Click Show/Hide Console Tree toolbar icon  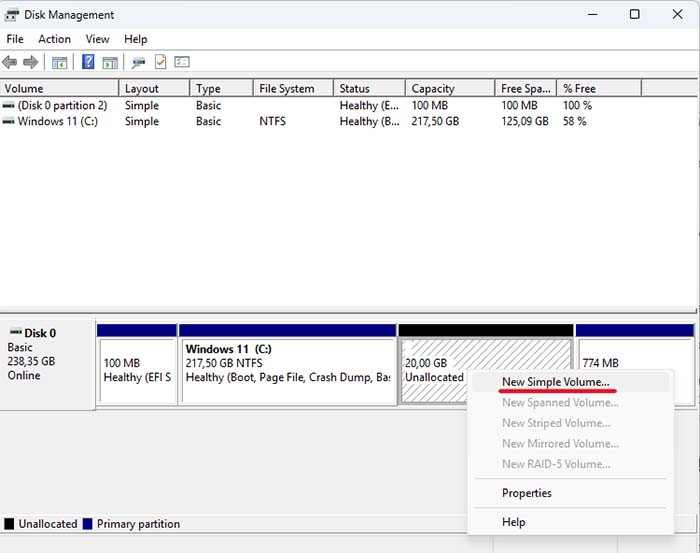(60, 62)
